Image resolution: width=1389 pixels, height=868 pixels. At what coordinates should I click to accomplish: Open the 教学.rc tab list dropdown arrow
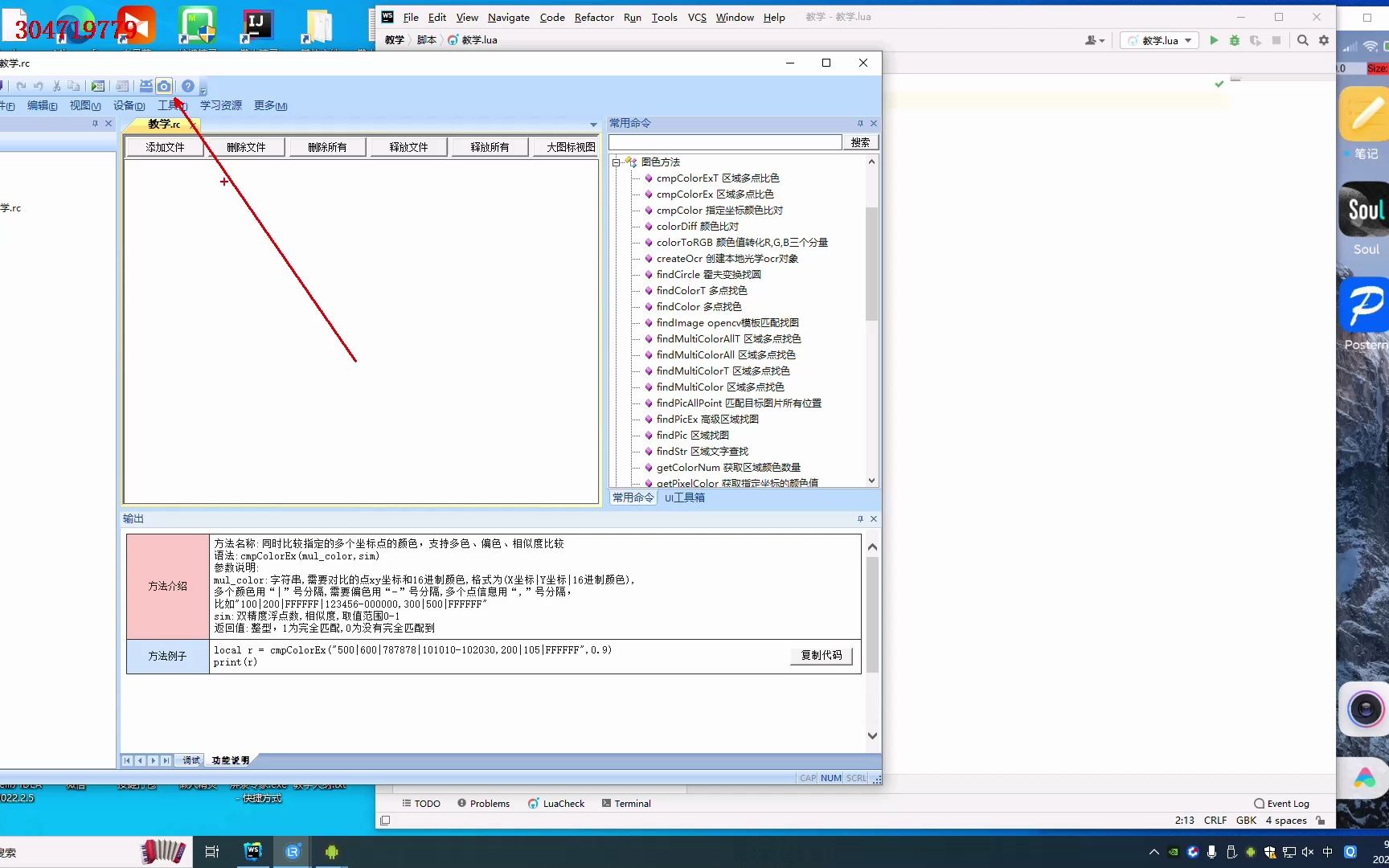coord(594,125)
